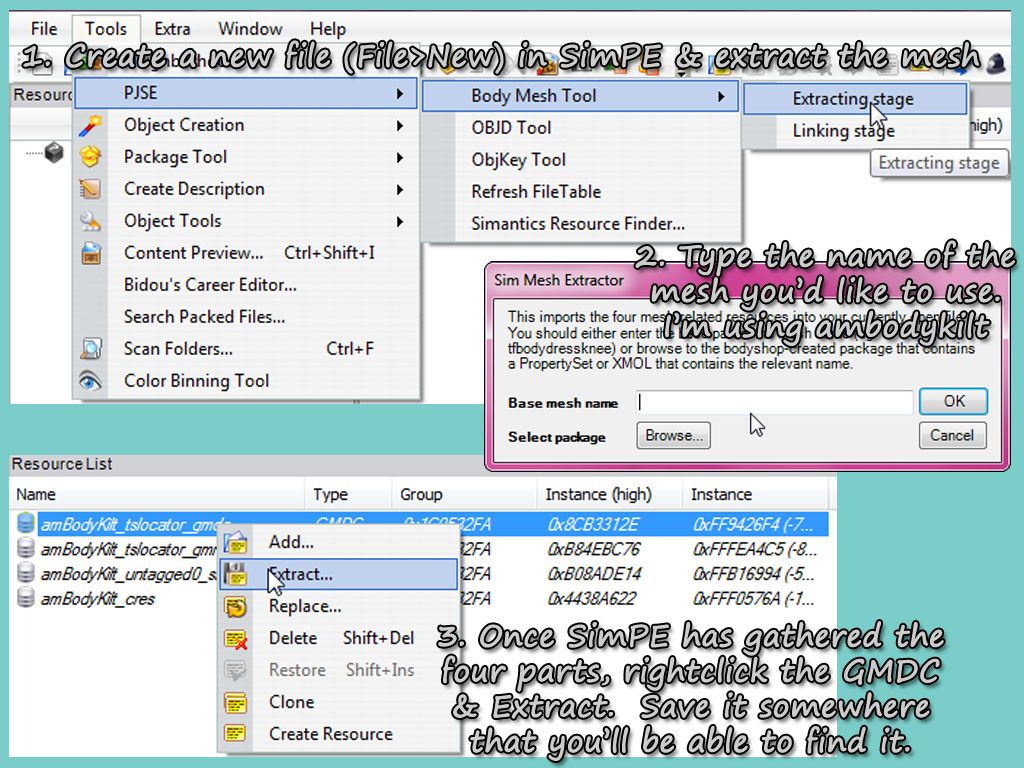Image resolution: width=1024 pixels, height=768 pixels.
Task: Open the Tools menu
Action: (106, 29)
